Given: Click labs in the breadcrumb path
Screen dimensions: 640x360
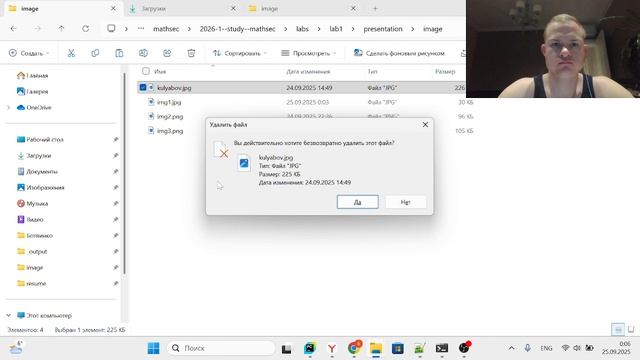Looking at the screenshot, I should click(302, 29).
